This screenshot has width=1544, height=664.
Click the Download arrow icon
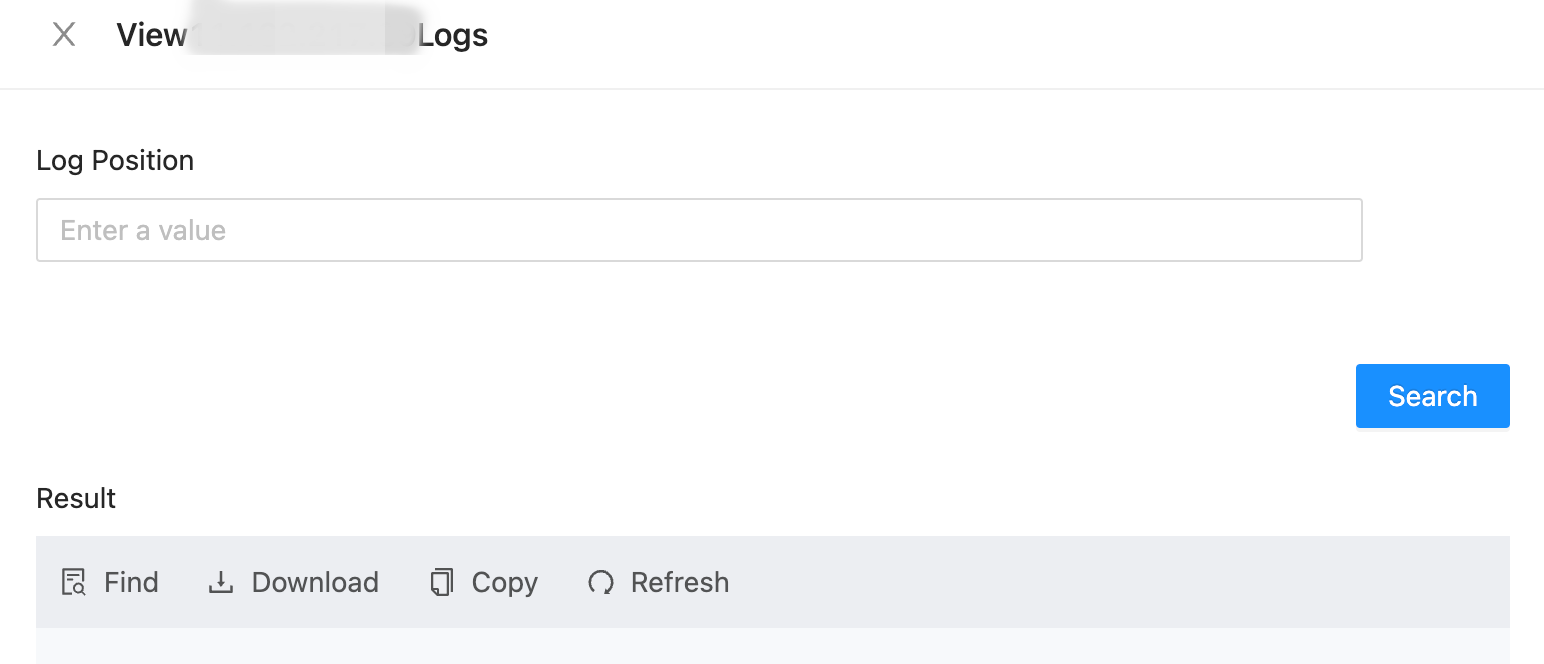pos(220,582)
